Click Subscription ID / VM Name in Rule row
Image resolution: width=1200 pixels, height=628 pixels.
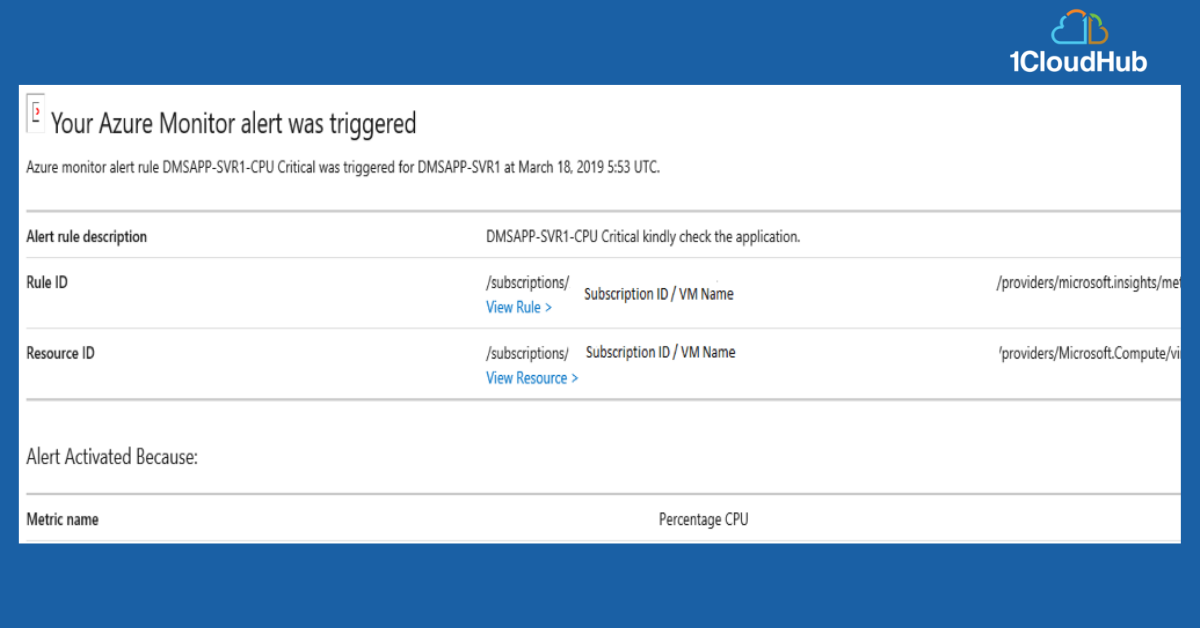pyautogui.click(x=659, y=294)
